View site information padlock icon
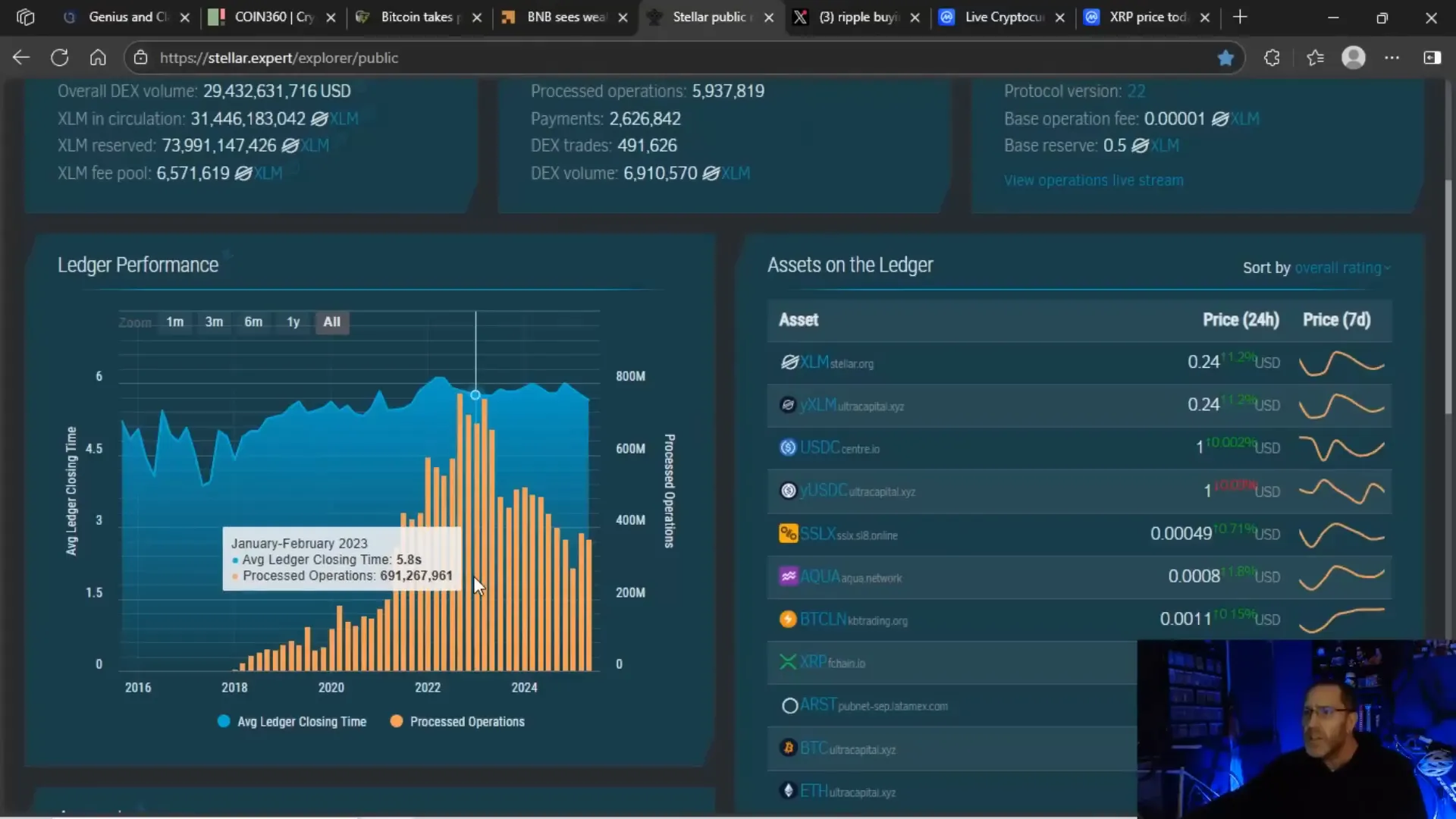The image size is (1456, 819). (x=140, y=58)
